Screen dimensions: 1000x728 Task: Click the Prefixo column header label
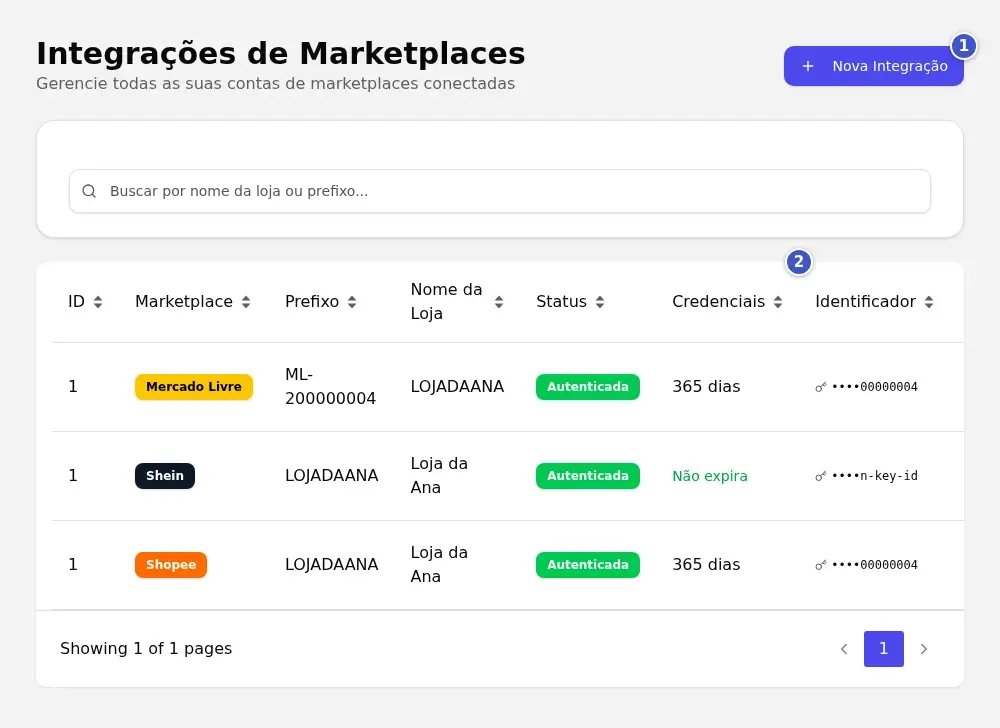point(312,302)
